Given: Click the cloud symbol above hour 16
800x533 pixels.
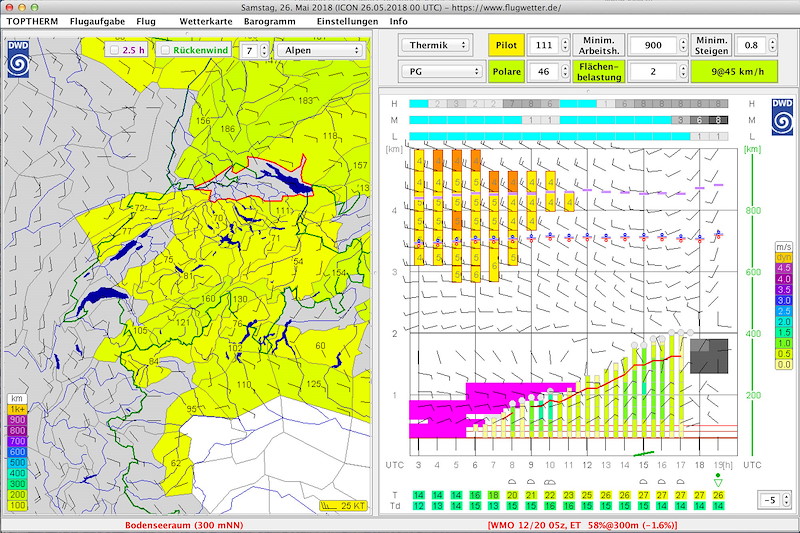Looking at the screenshot, I should tap(662, 481).
